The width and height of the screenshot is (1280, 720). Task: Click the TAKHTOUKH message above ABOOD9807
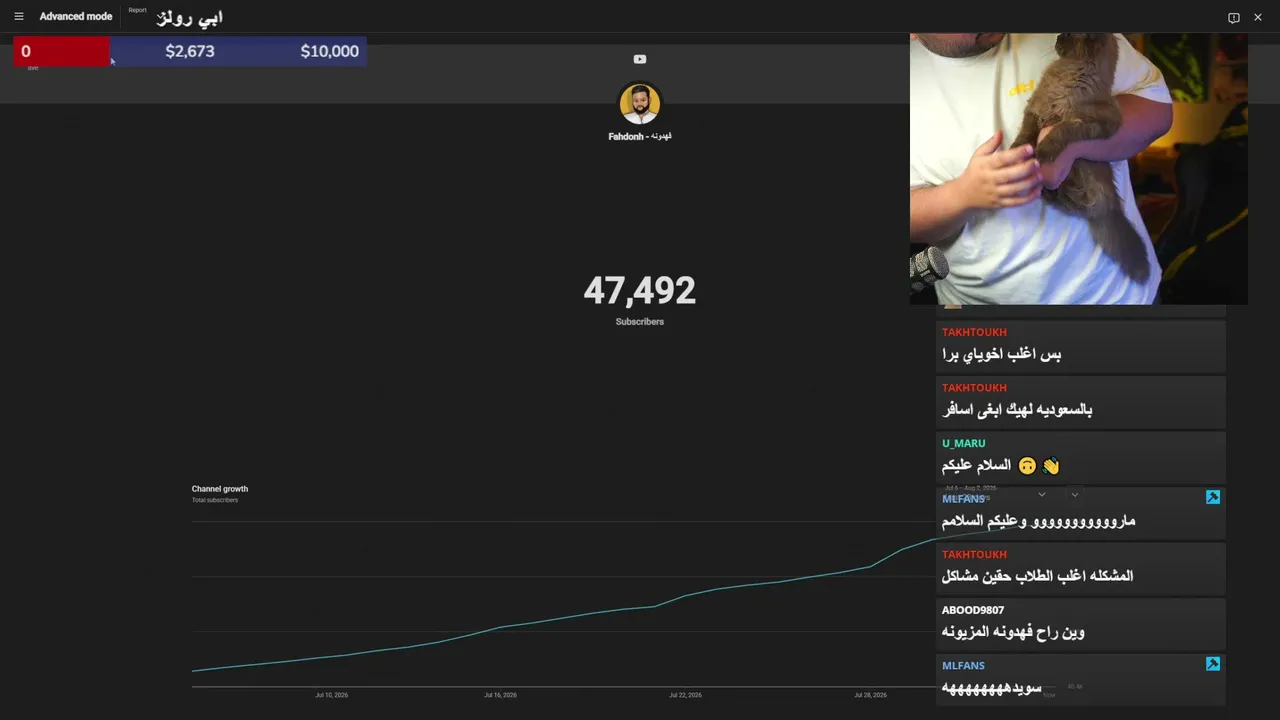coord(1037,576)
